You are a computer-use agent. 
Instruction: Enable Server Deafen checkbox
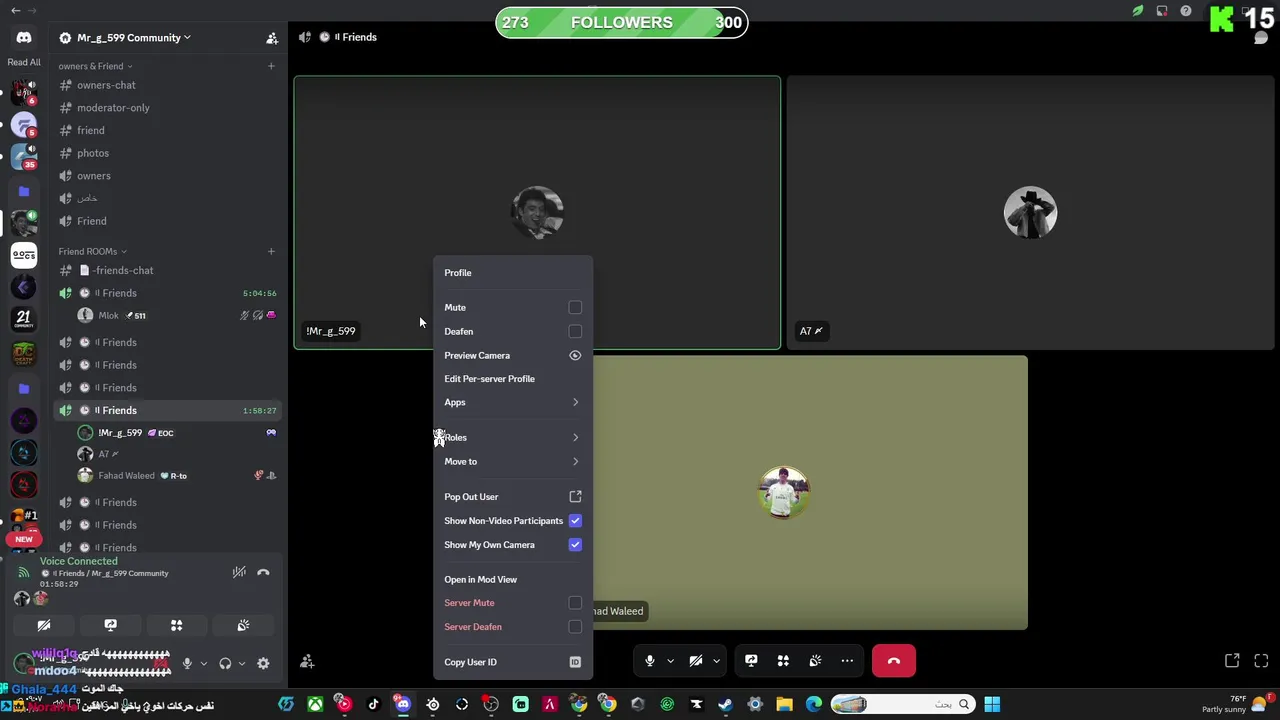coord(575,627)
